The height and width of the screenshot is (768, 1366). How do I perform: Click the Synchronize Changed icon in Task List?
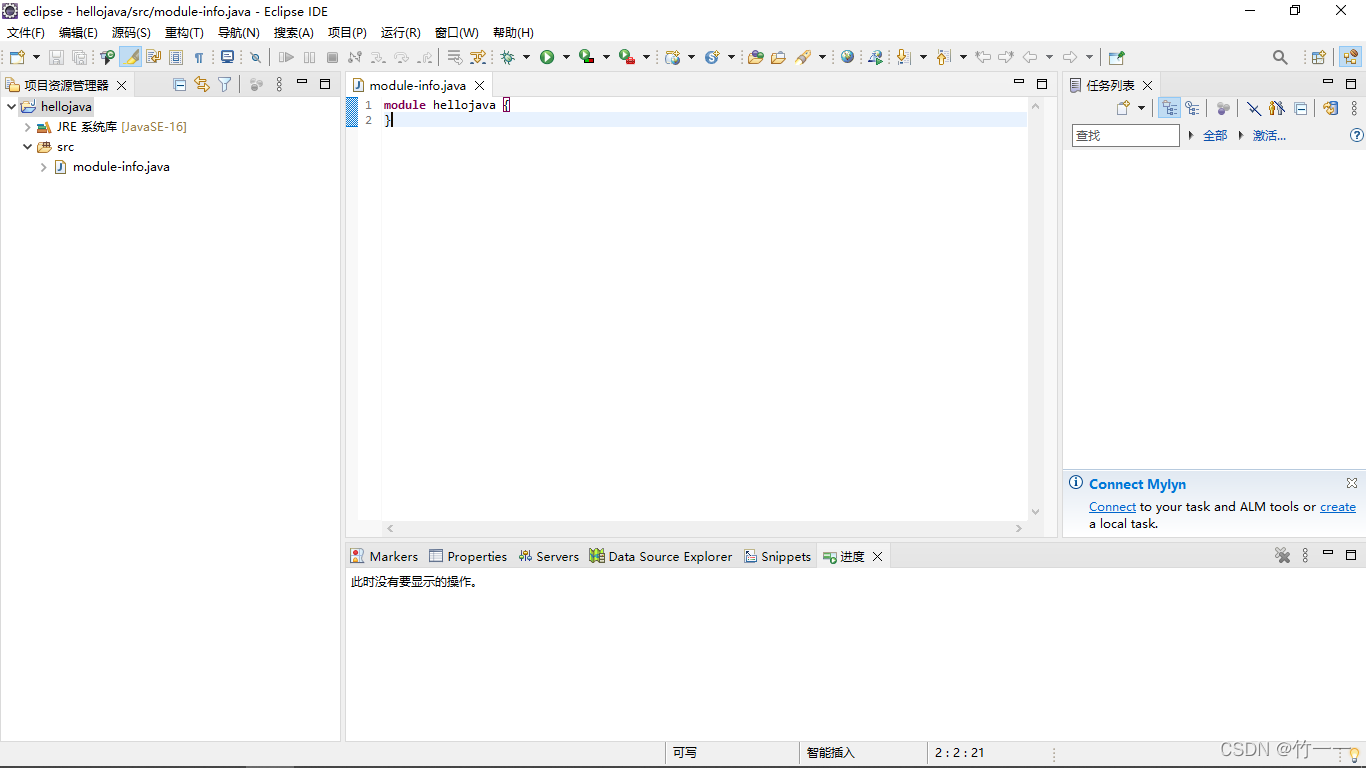coord(1330,108)
